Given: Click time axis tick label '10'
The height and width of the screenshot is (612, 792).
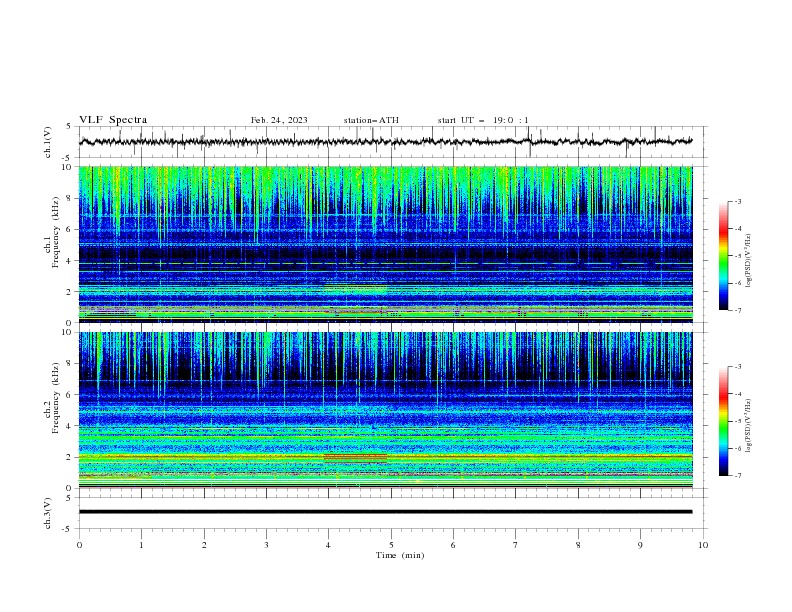Looking at the screenshot, I should point(703,545).
